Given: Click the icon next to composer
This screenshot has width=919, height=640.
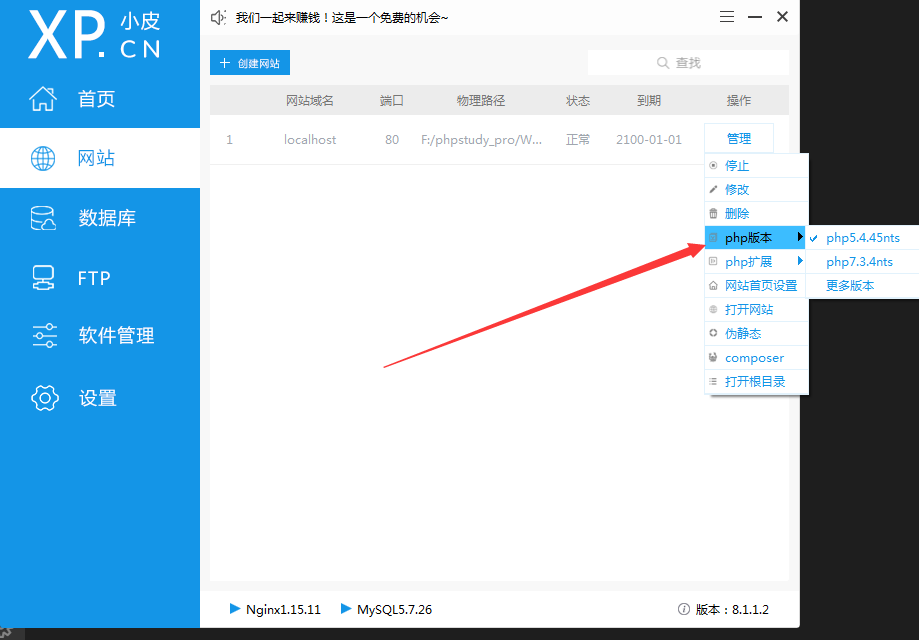Looking at the screenshot, I should (x=713, y=357).
